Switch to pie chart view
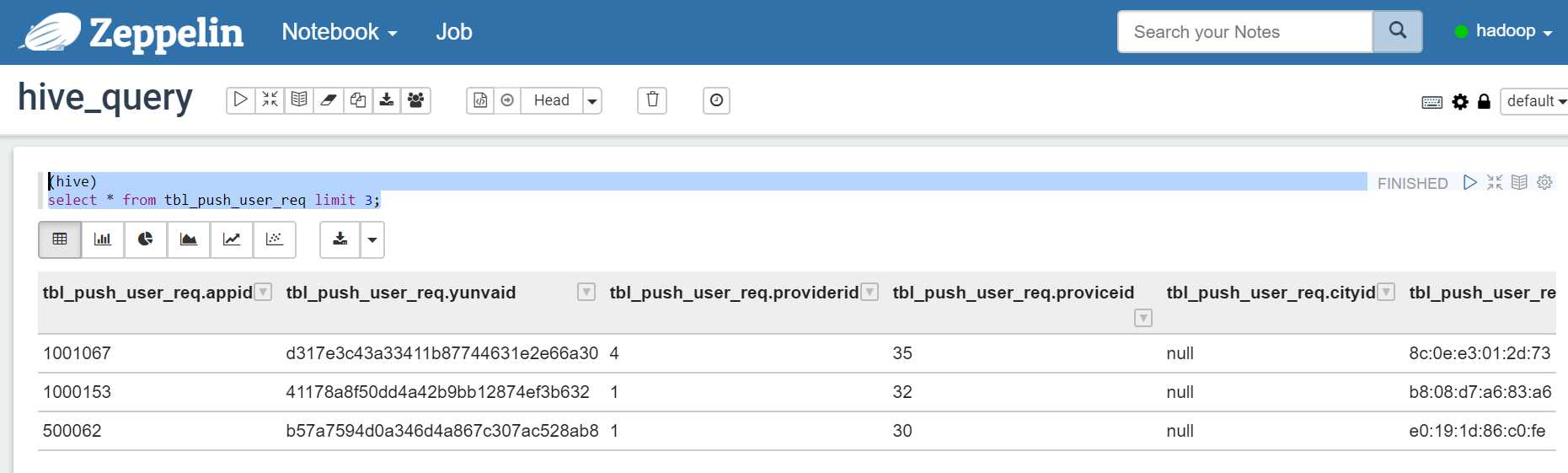The image size is (1568, 473). [x=146, y=239]
